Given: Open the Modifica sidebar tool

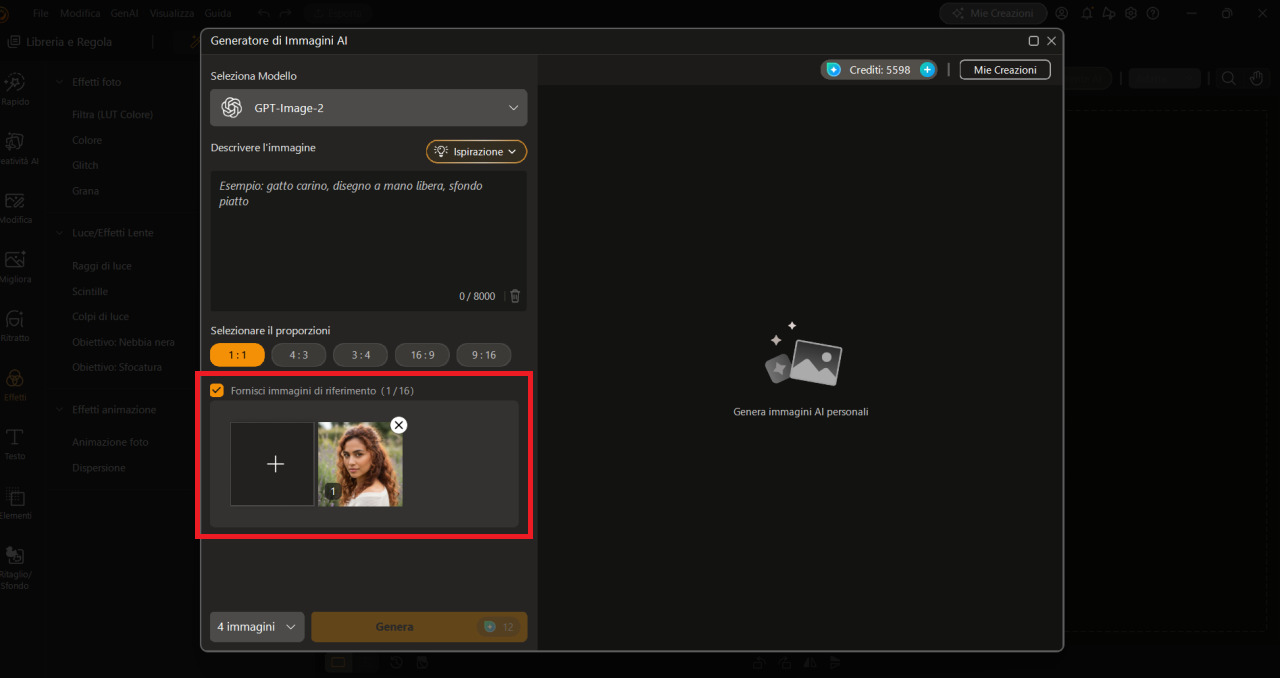Looking at the screenshot, I should pyautogui.click(x=15, y=207).
